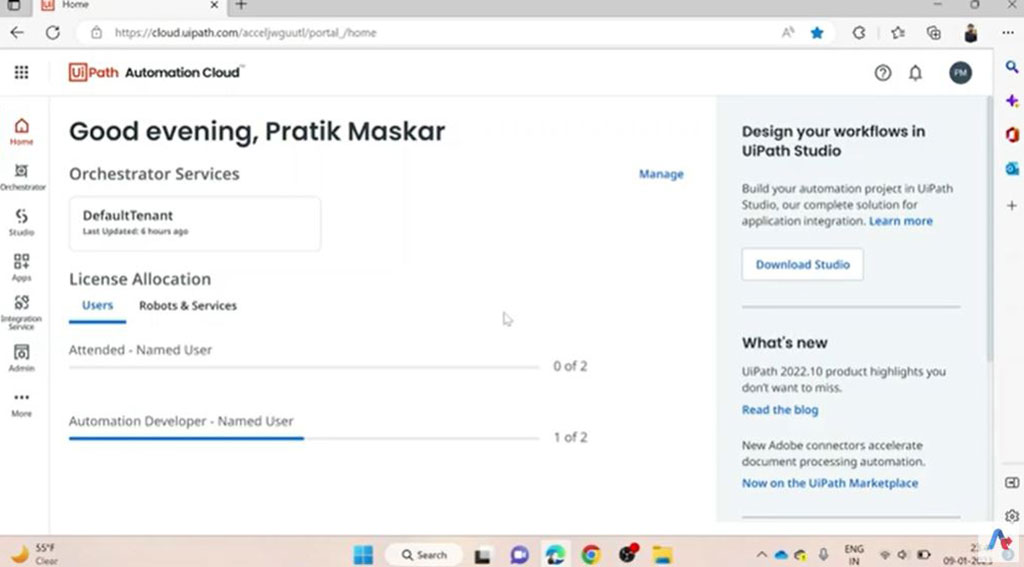The height and width of the screenshot is (567, 1024).
Task: Open the weather widget showing 55°F
Action: point(35,554)
